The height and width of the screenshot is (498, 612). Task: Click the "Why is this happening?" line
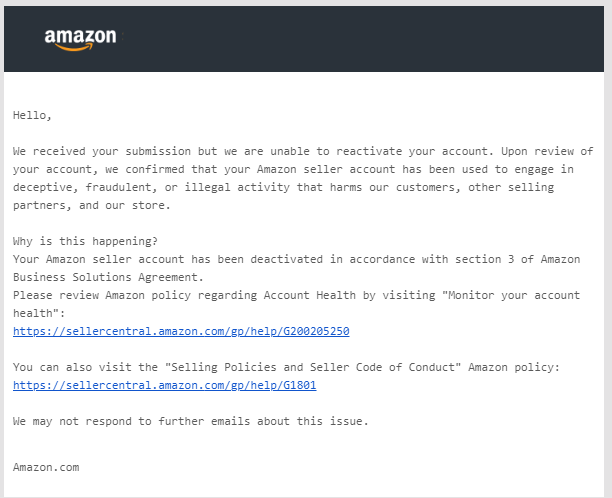[x=85, y=241]
